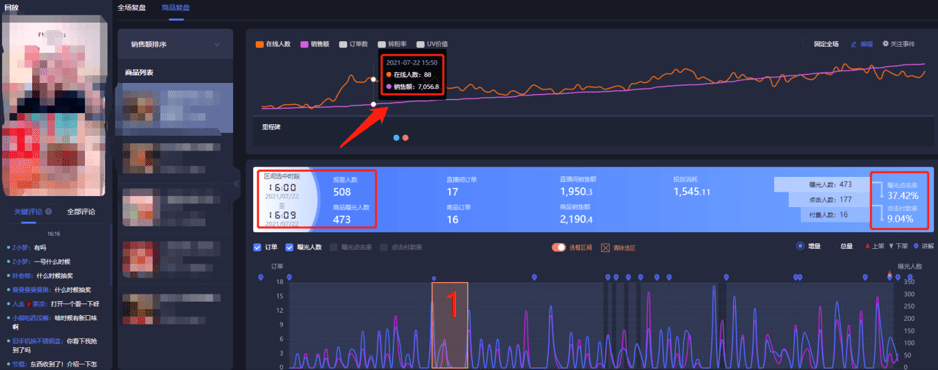Switch to the 全场复盘 tab
This screenshot has width=938, height=370.
click(132, 8)
